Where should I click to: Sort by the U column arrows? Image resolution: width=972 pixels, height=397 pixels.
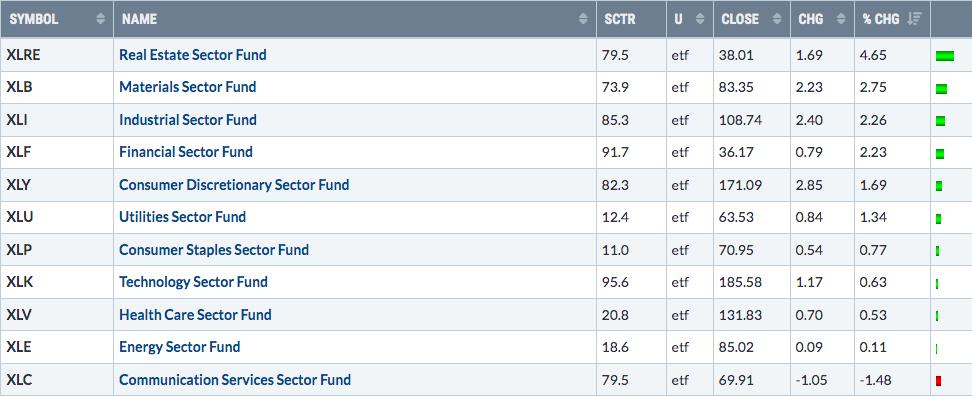click(x=700, y=19)
